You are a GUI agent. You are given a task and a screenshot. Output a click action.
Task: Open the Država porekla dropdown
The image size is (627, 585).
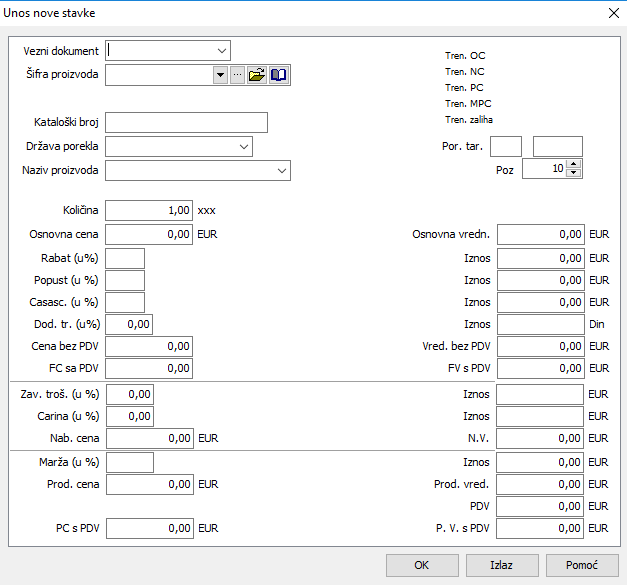244,147
